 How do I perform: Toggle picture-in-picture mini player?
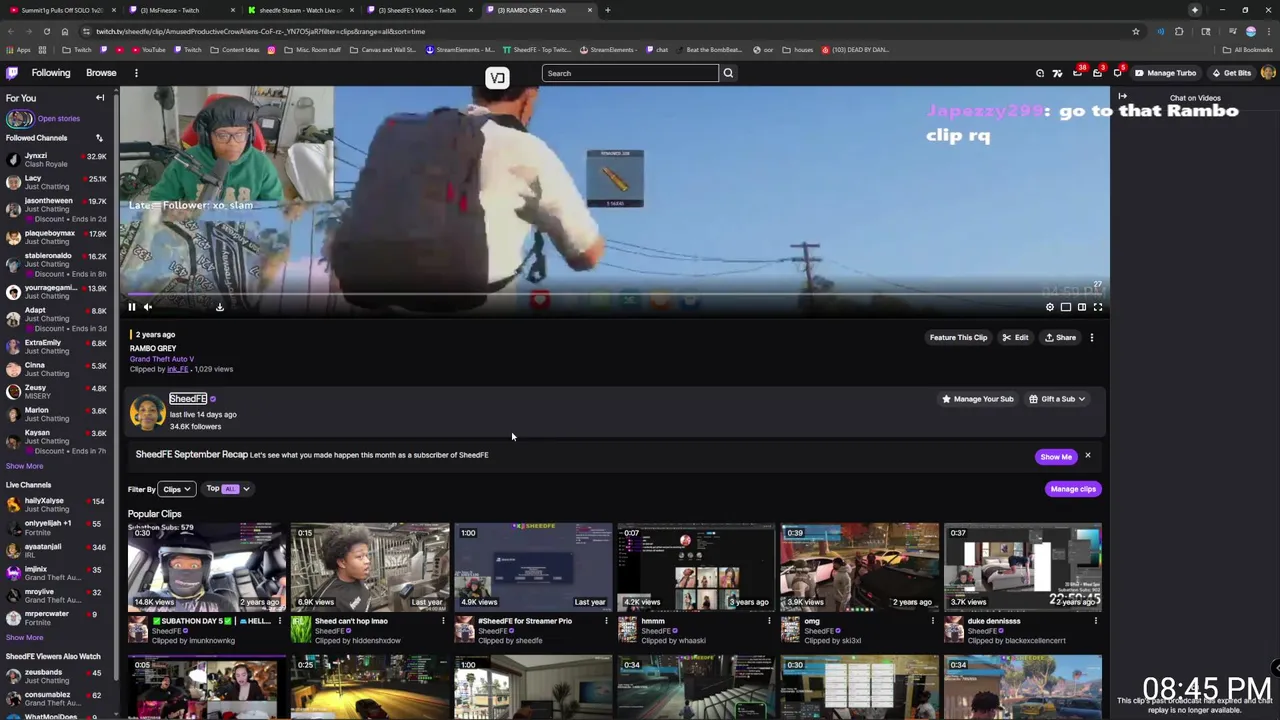coord(1066,307)
